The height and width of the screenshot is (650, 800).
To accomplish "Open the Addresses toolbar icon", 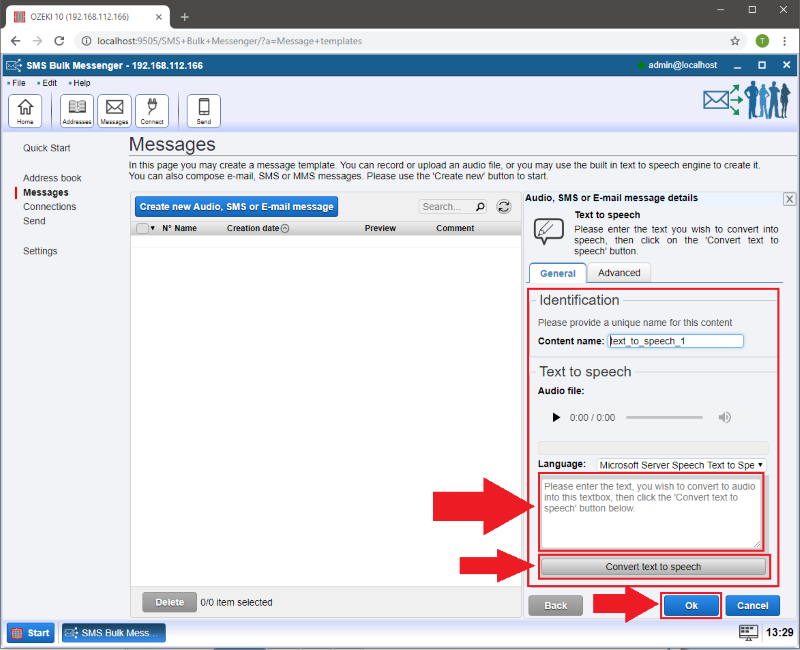I will 77,110.
